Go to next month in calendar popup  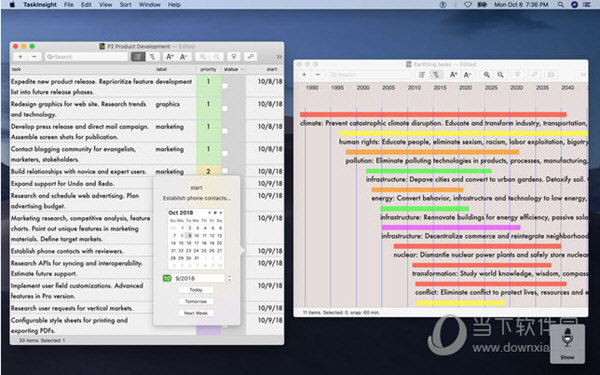click(x=221, y=212)
